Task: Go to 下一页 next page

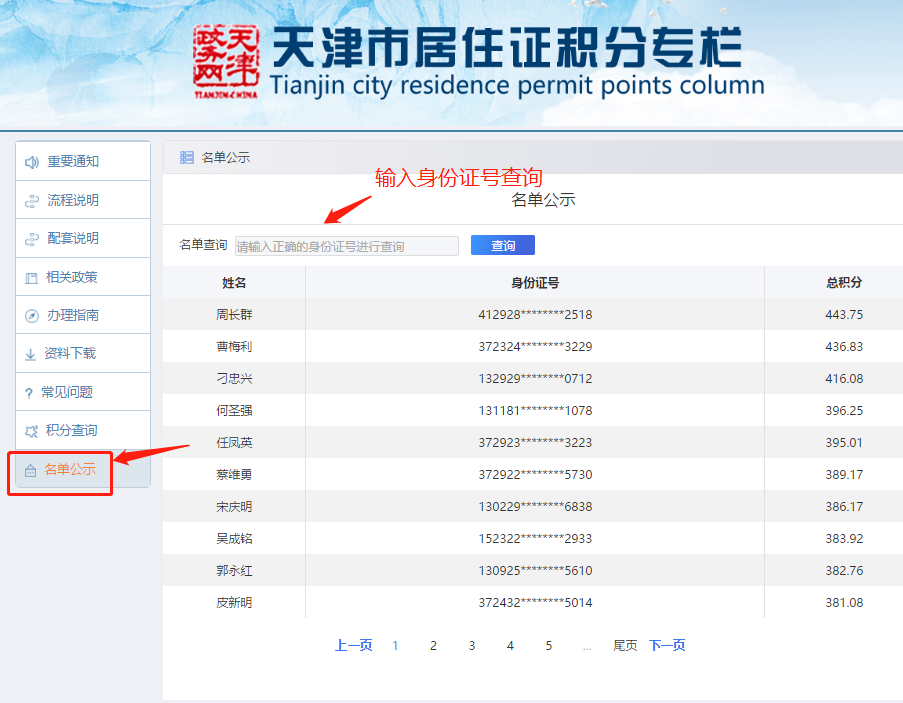Action: [x=667, y=646]
